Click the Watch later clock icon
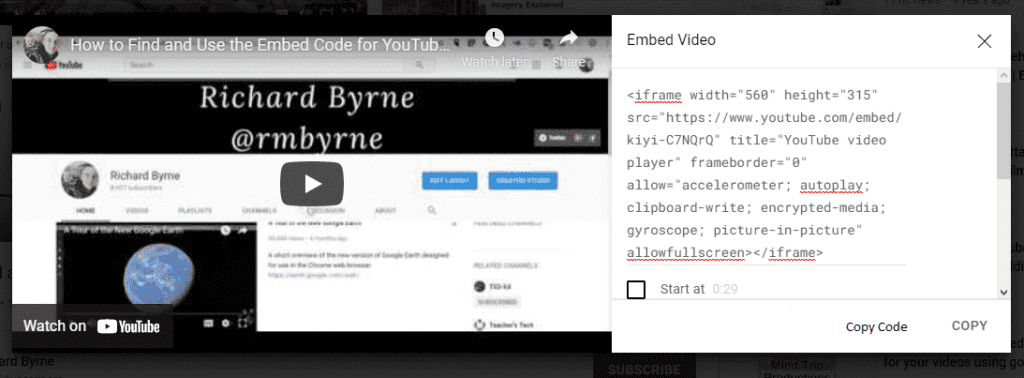Image resolution: width=1024 pixels, height=378 pixels. (494, 38)
